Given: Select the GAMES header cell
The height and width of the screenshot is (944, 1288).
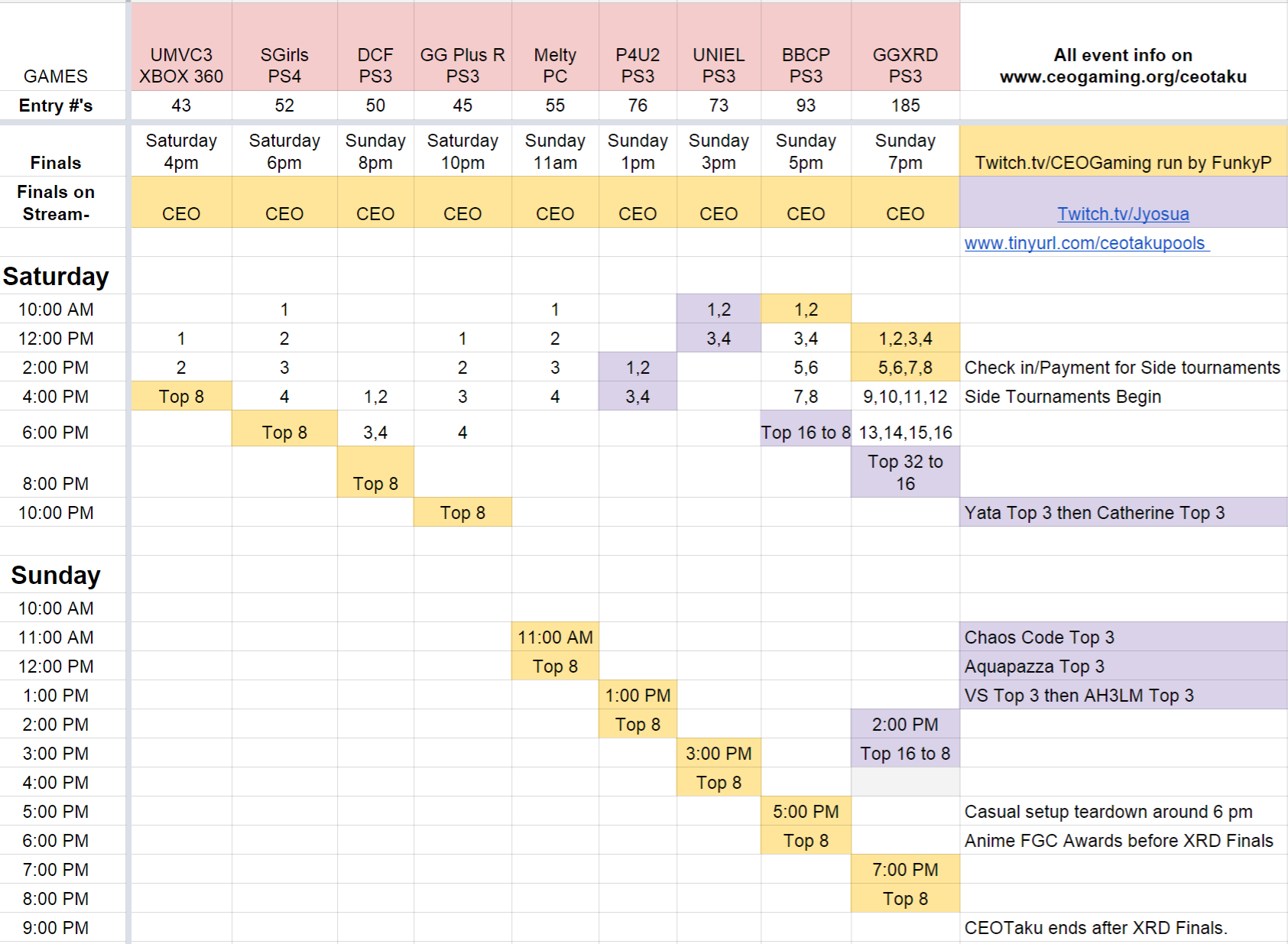Looking at the screenshot, I should click(56, 76).
